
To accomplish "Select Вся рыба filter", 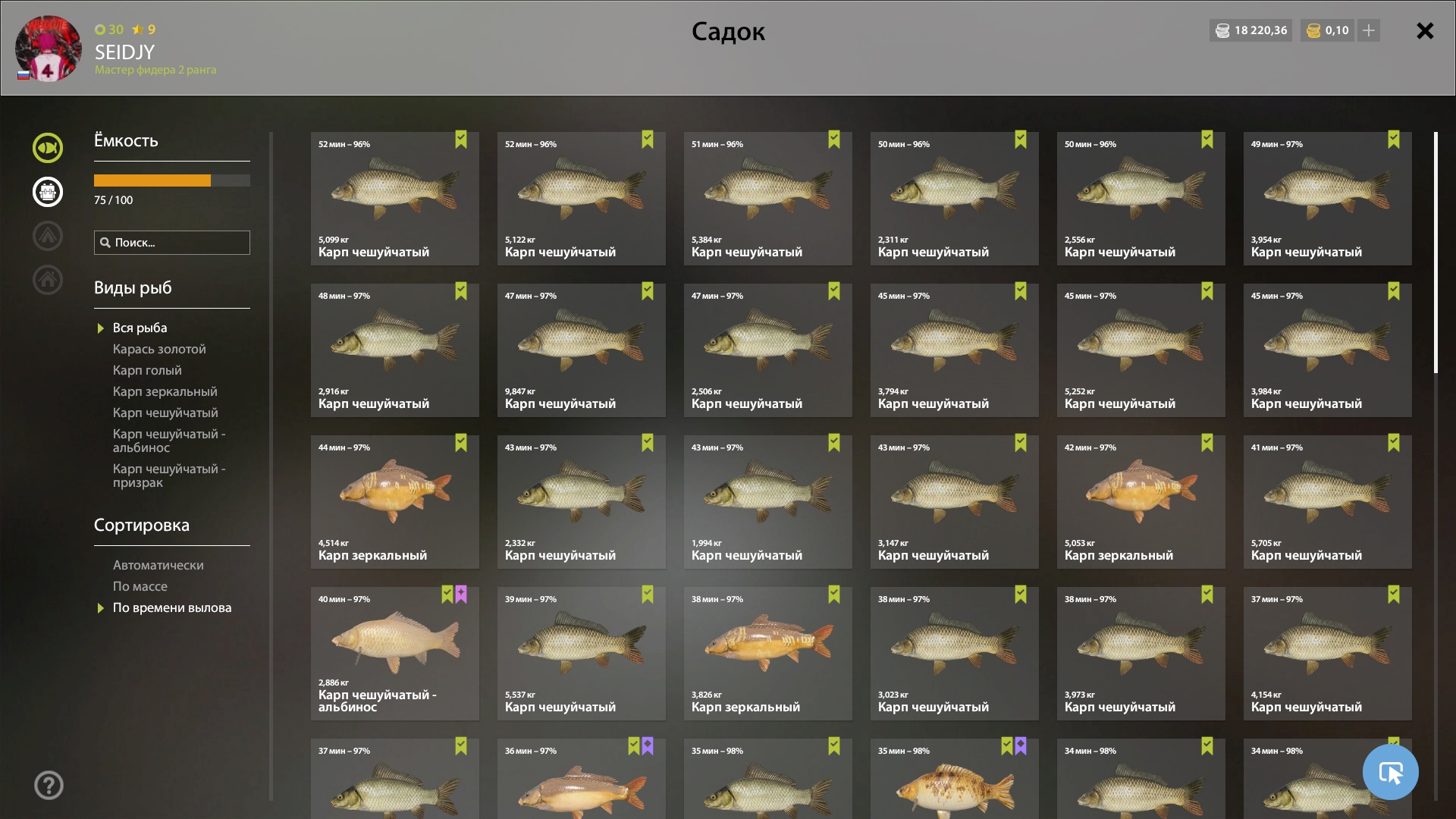I will (x=140, y=328).
